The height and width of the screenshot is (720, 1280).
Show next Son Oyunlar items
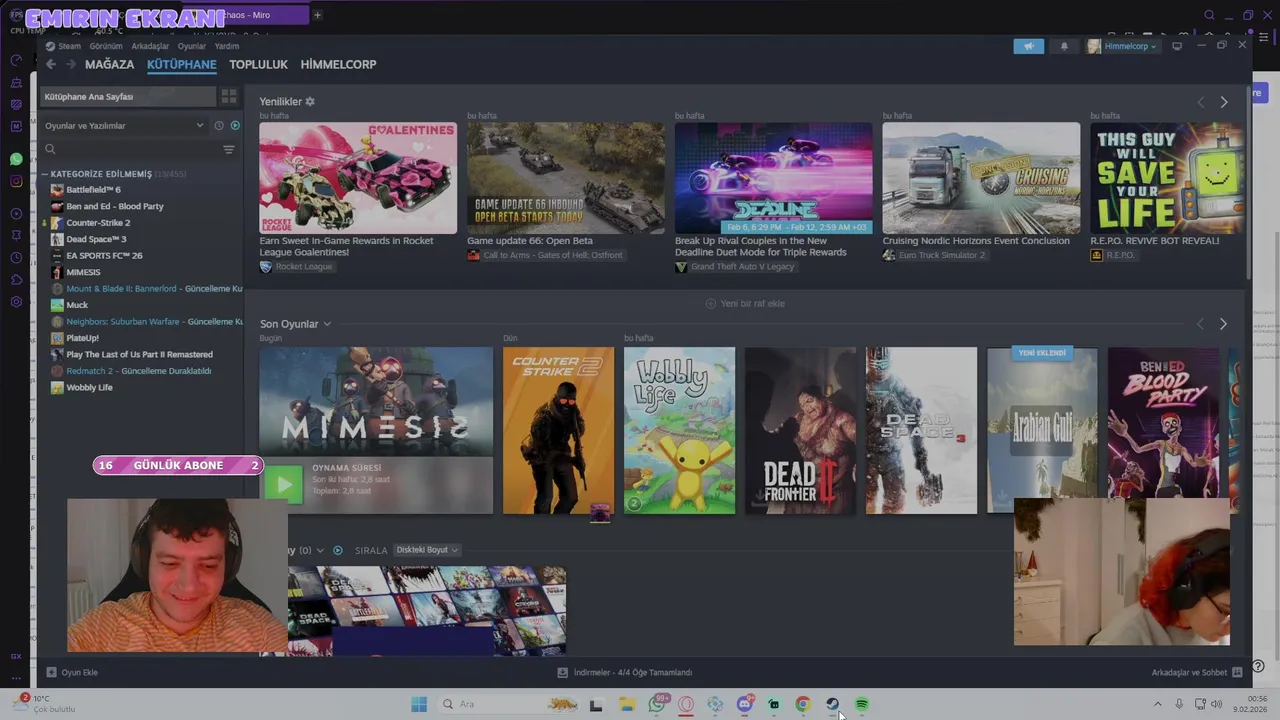tap(1223, 324)
